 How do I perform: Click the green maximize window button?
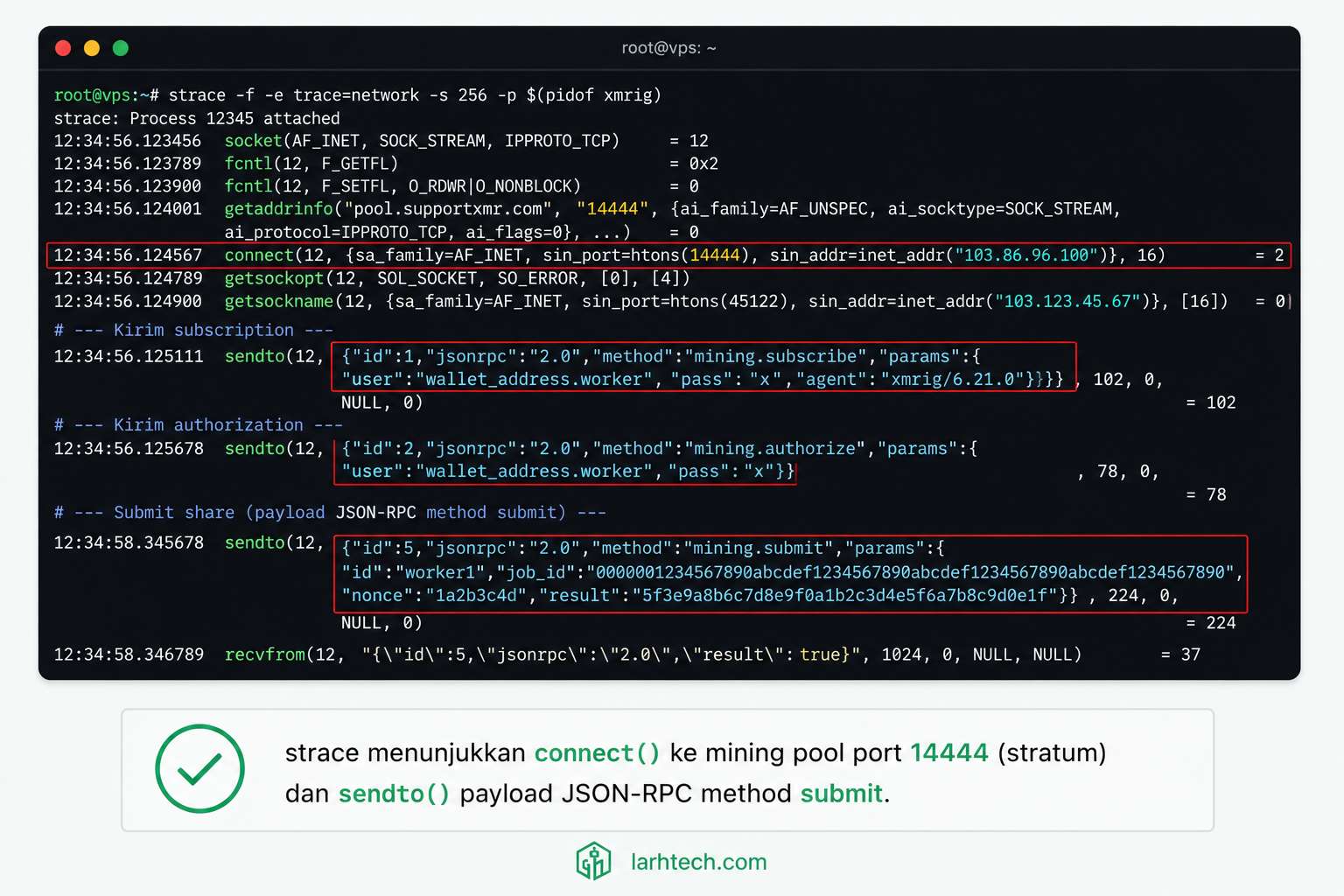pos(121,48)
